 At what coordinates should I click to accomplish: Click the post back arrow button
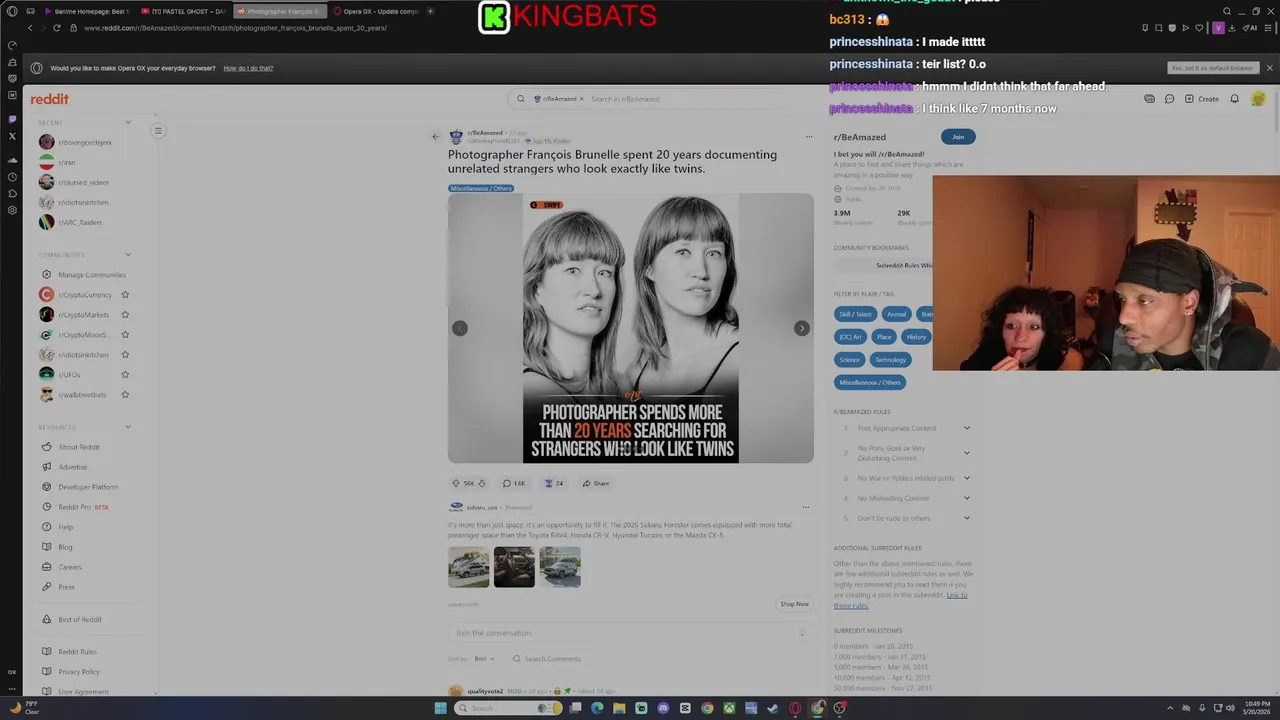(x=435, y=136)
